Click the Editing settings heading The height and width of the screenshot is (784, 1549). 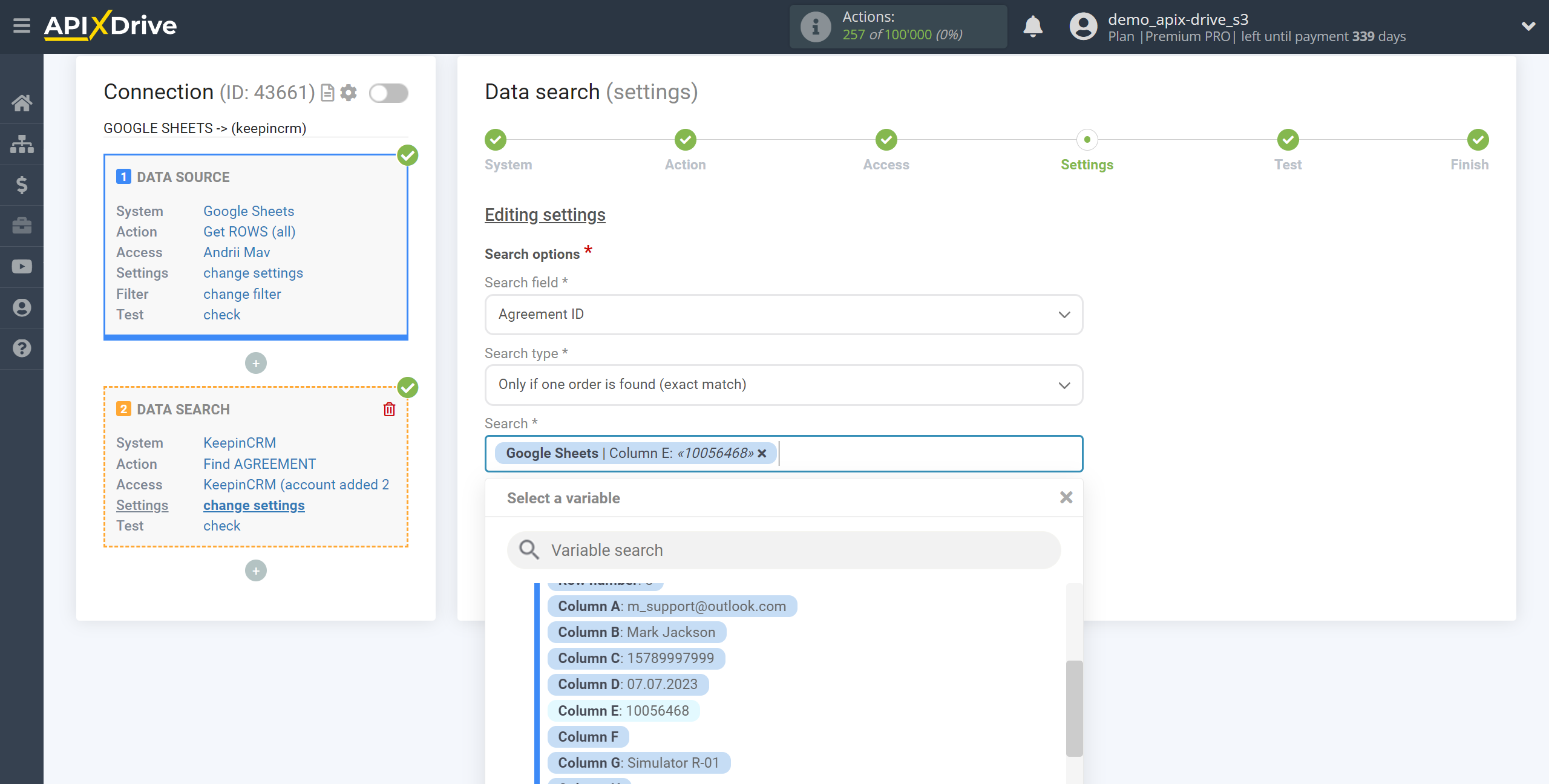(x=545, y=215)
